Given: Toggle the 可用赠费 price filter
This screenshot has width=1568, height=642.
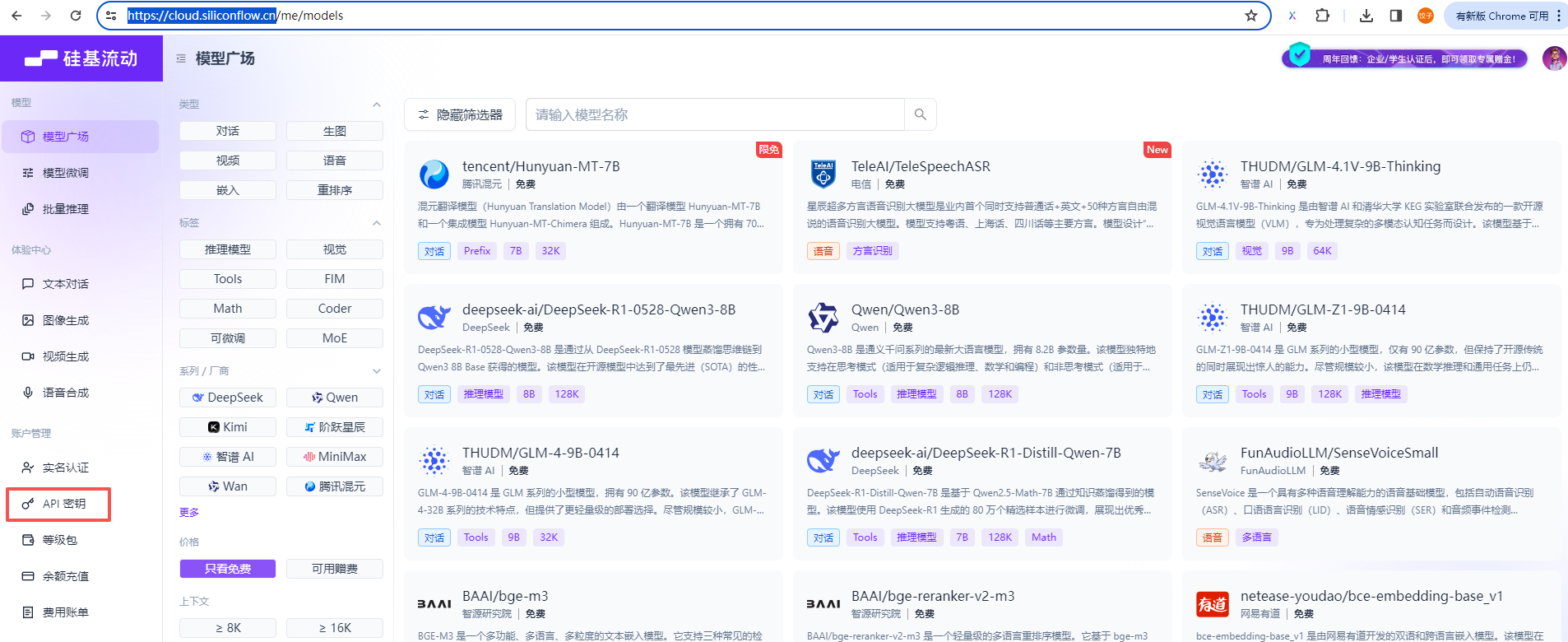Looking at the screenshot, I should click(x=335, y=569).
